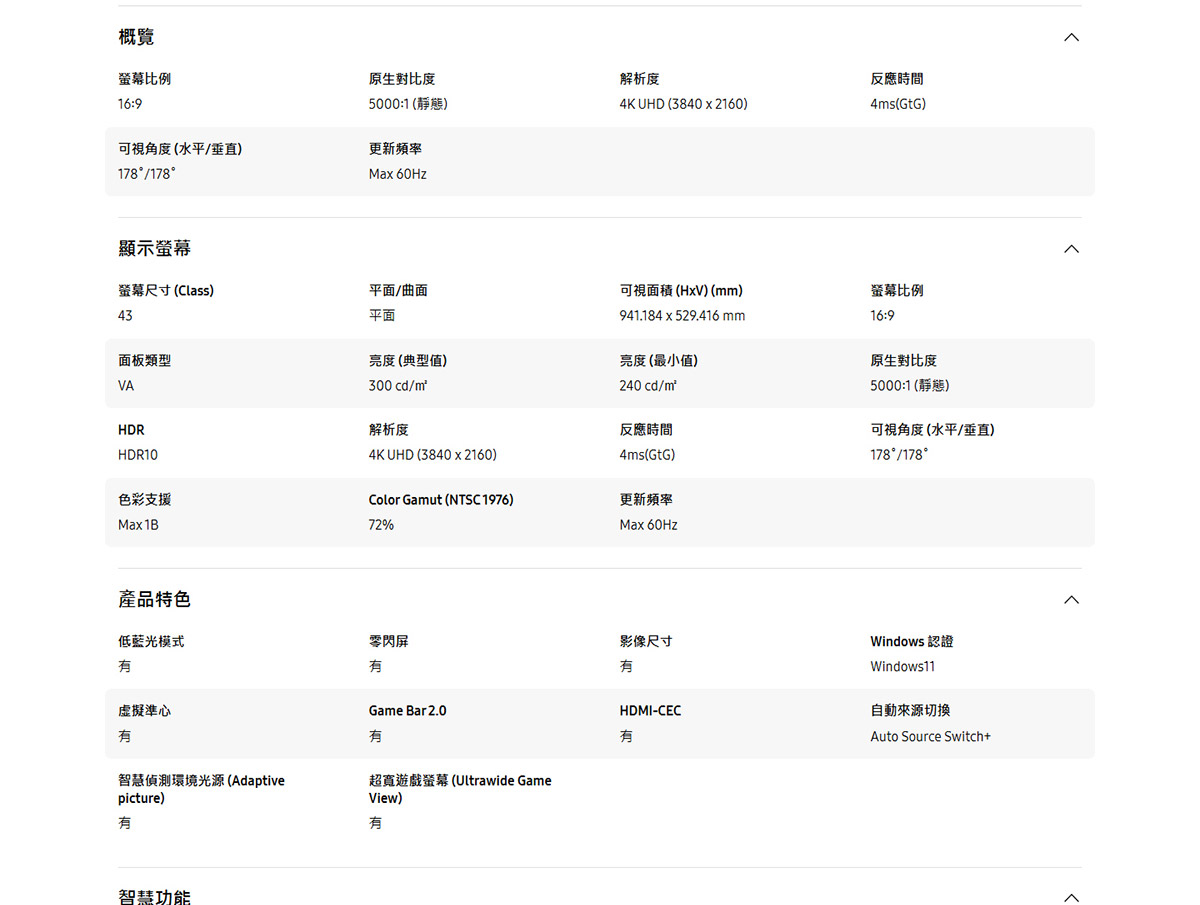
Task: Select the 智慧偵測環境光源 (Adaptive picture) label
Action: pos(201,789)
